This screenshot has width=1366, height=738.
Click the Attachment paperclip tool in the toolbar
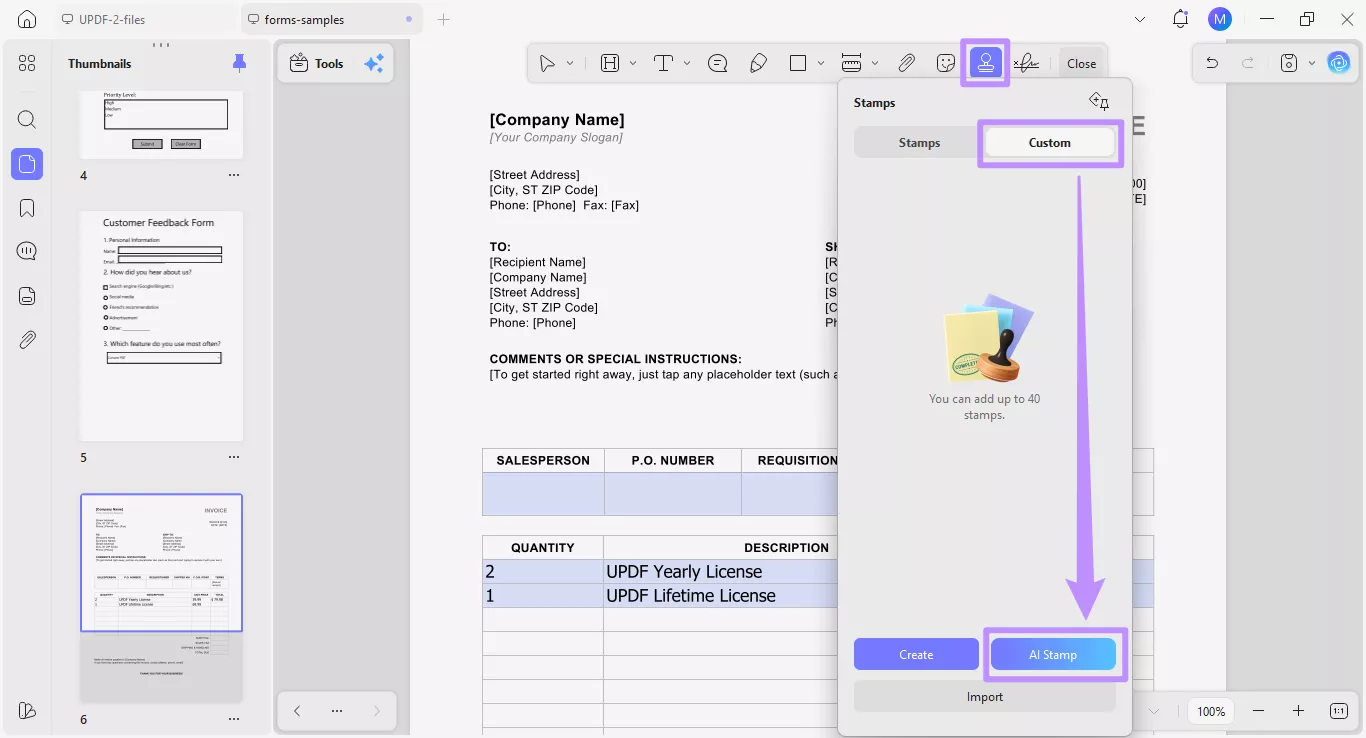(x=907, y=62)
